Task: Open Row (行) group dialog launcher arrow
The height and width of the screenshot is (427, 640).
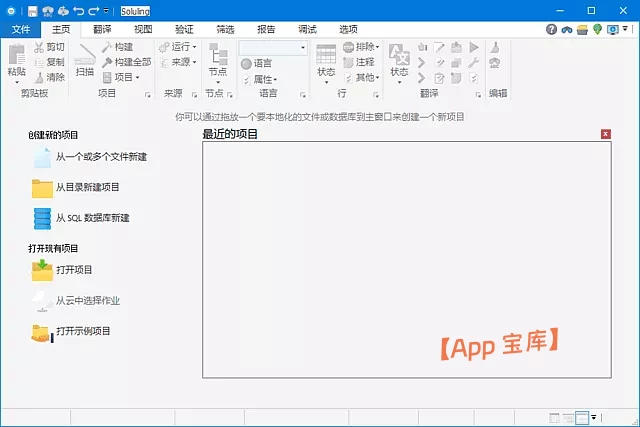Action: pyautogui.click(x=376, y=95)
